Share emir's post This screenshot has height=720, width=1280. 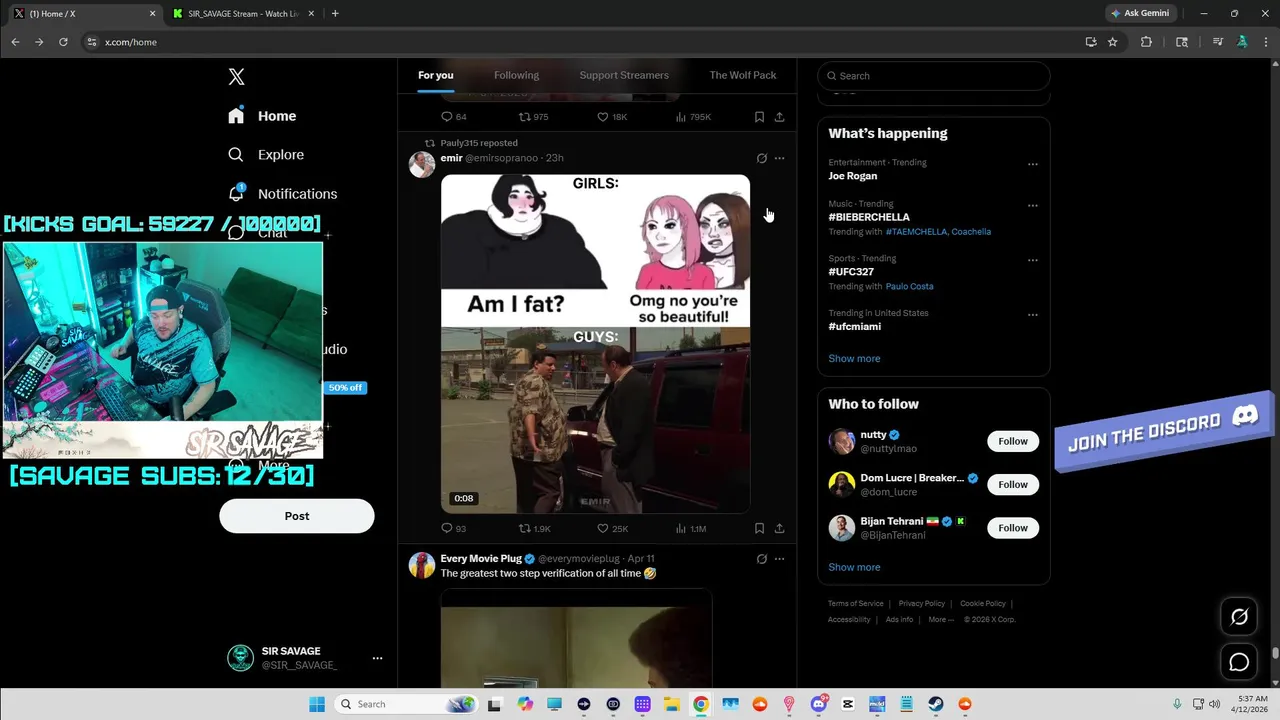point(779,529)
